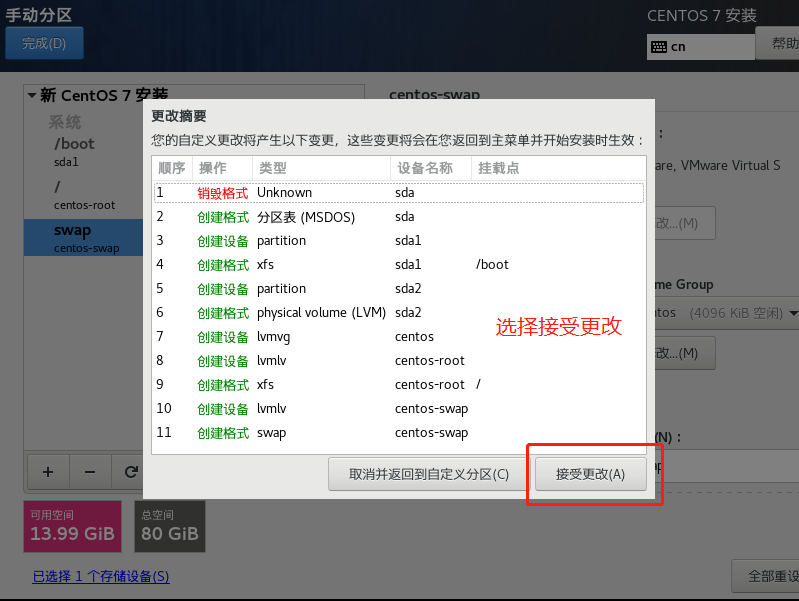Screen dimensions: 799x601
Task: Select the /boot sda1 mount point
Action: pyautogui.click(x=84, y=152)
